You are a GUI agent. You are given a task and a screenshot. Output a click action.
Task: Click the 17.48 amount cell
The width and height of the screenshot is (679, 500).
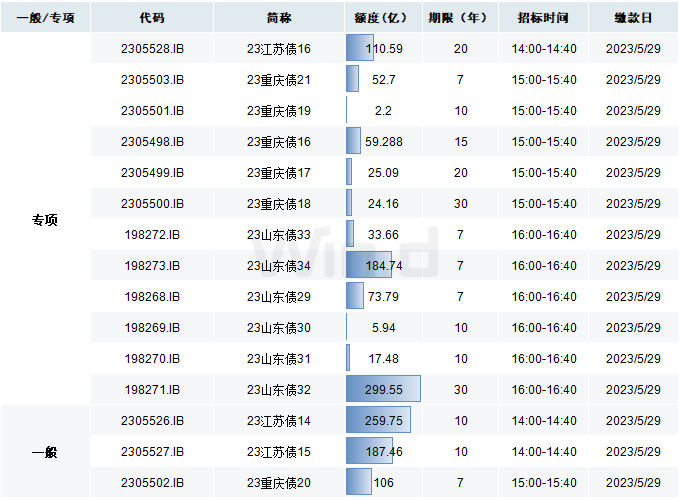[383, 359]
